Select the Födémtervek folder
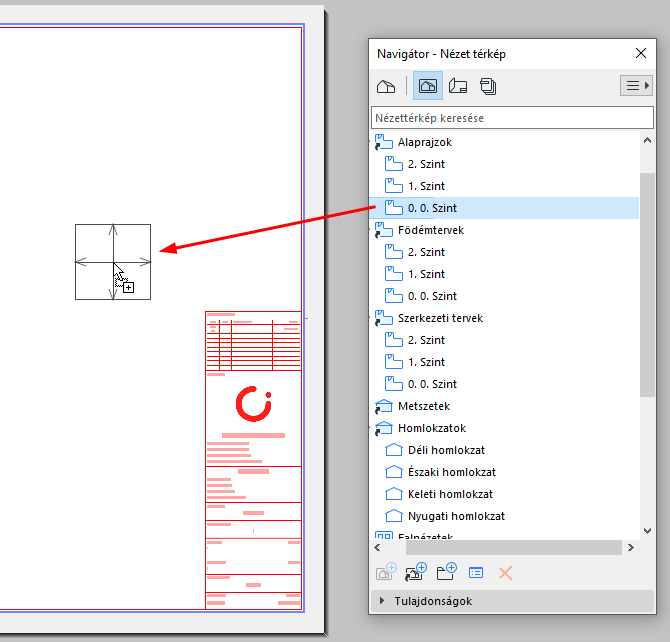The image size is (670, 642). tap(431, 230)
